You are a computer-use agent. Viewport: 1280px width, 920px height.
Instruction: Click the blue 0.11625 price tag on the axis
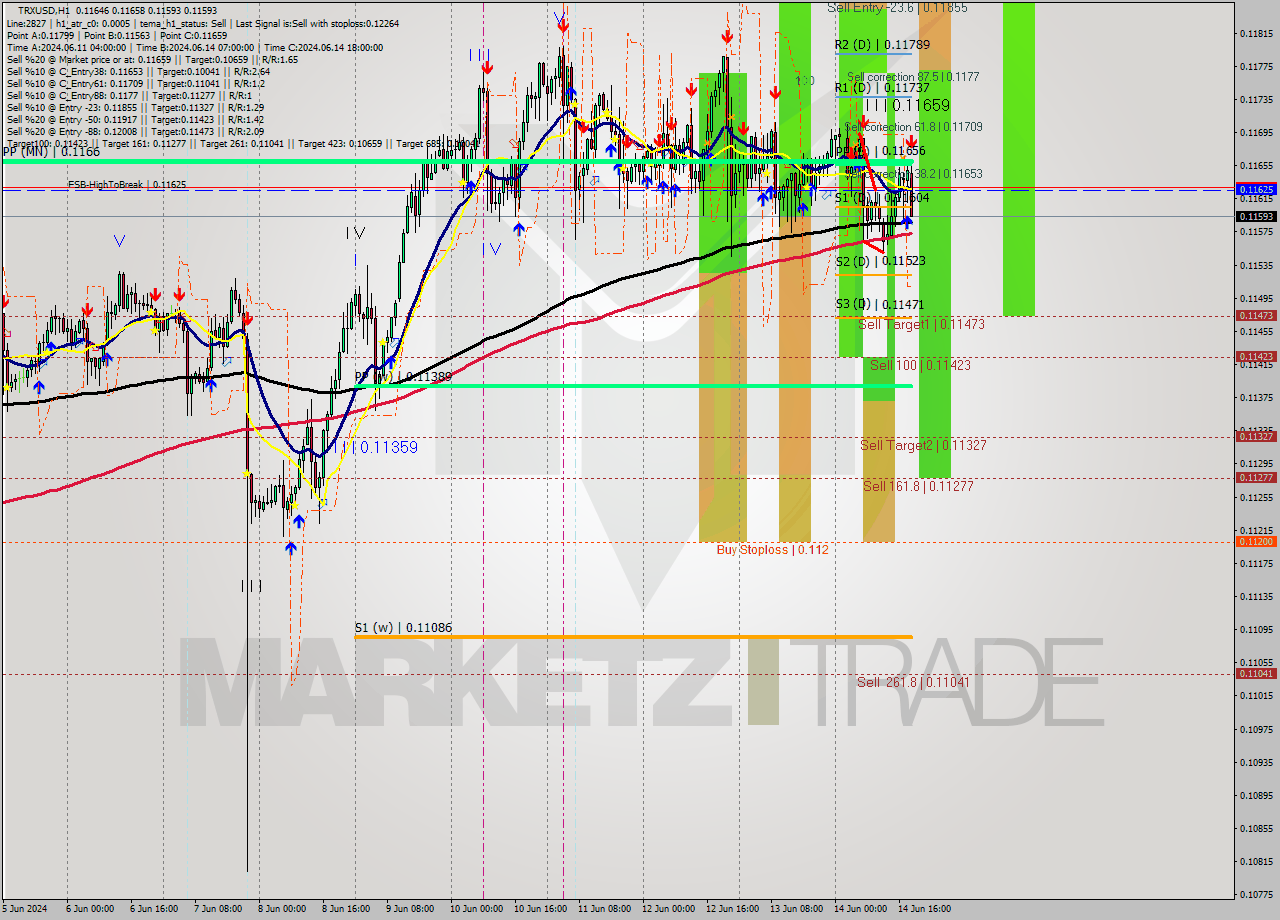(1256, 189)
